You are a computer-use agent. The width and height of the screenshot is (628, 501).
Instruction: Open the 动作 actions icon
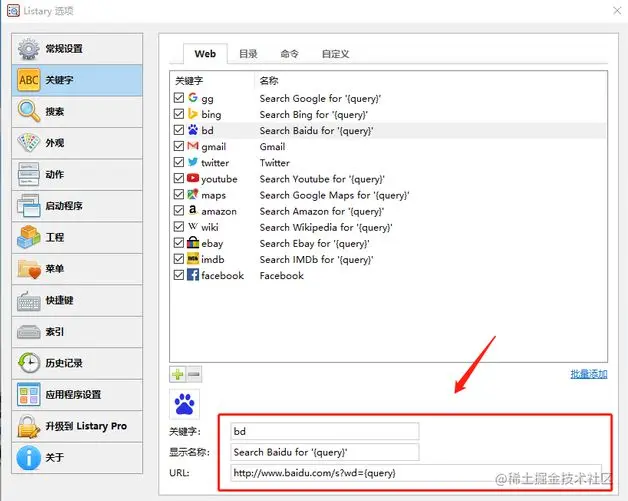click(x=28, y=174)
